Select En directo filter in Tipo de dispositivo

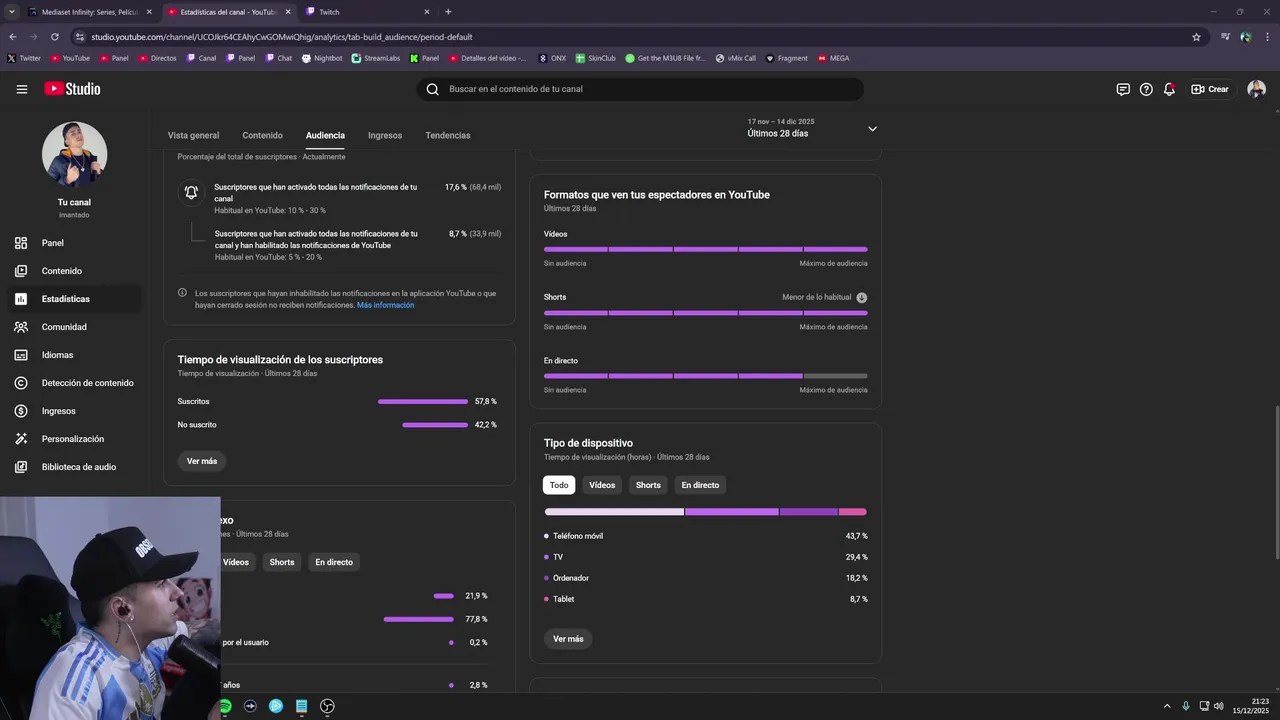click(x=700, y=485)
